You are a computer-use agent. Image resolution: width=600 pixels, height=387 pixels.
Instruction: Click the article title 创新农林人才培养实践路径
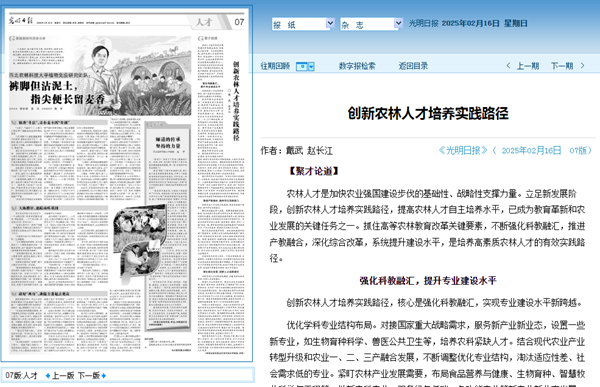click(x=428, y=113)
